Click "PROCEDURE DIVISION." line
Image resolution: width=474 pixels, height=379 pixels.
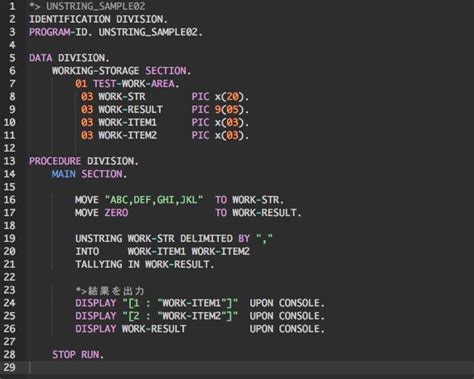84,161
